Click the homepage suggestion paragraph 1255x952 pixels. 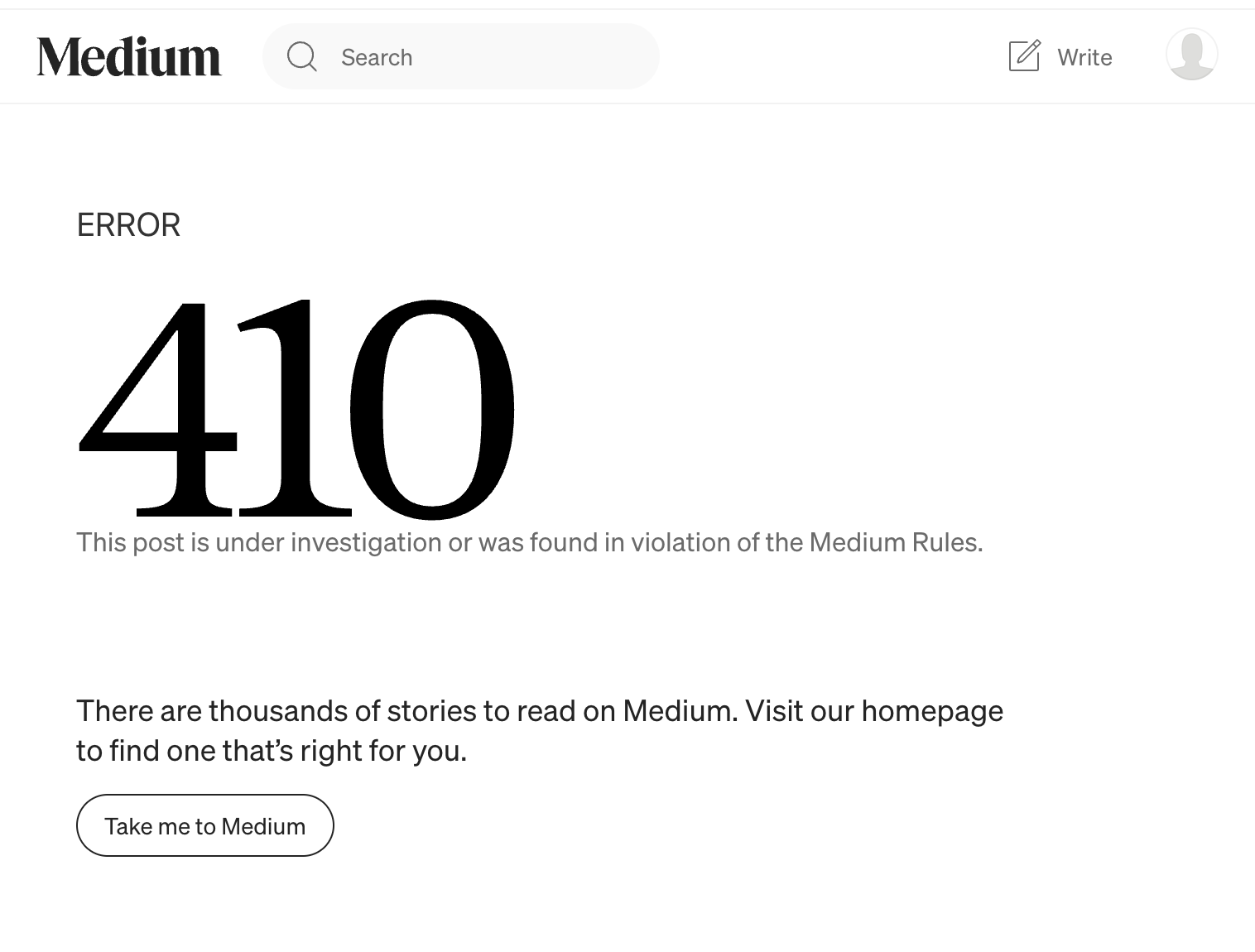[x=538, y=728]
